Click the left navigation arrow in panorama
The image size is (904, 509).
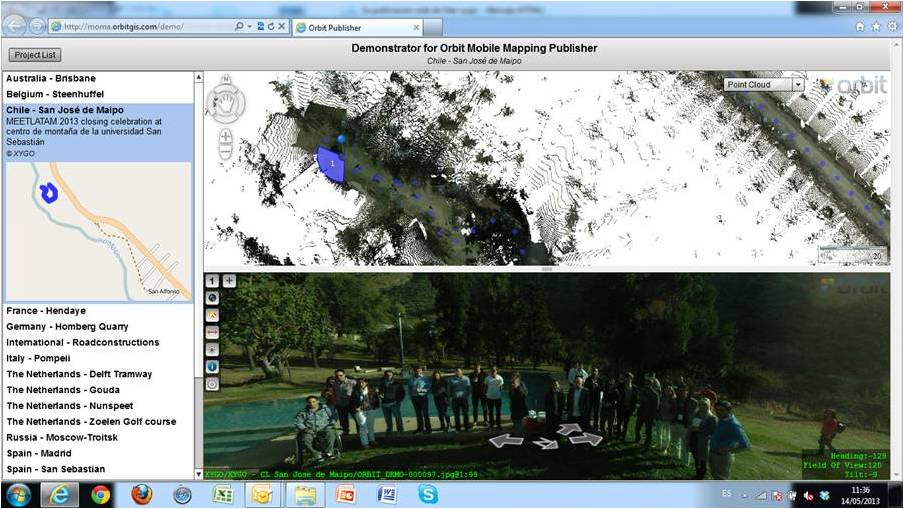point(506,441)
